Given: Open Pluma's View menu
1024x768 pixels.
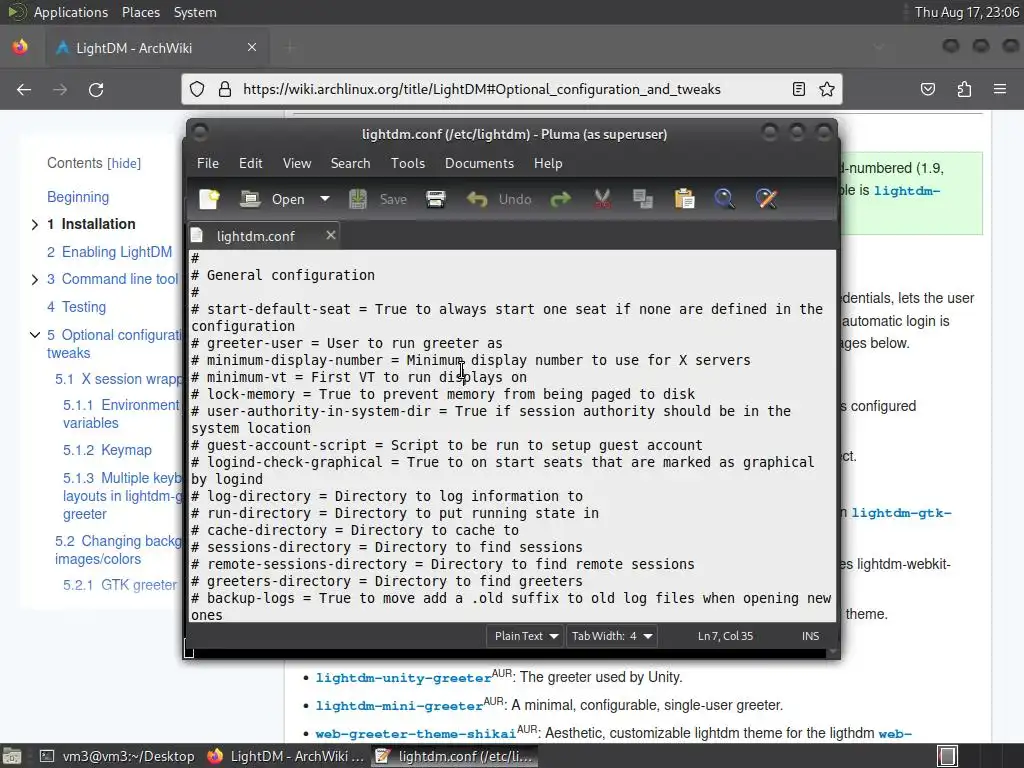Looking at the screenshot, I should (x=297, y=163).
